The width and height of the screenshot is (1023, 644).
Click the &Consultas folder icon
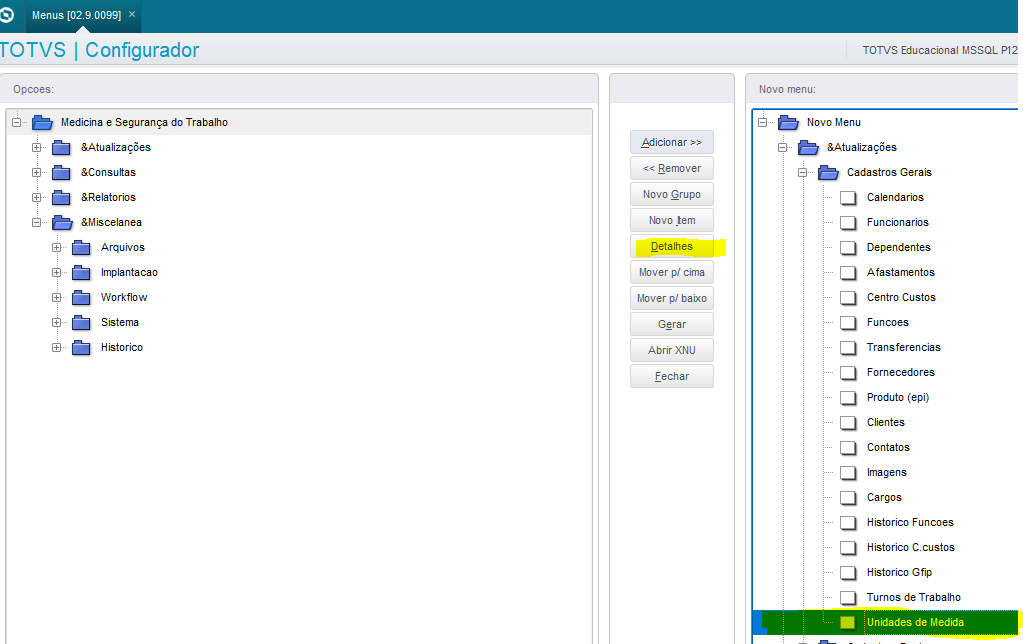[x=61, y=172]
